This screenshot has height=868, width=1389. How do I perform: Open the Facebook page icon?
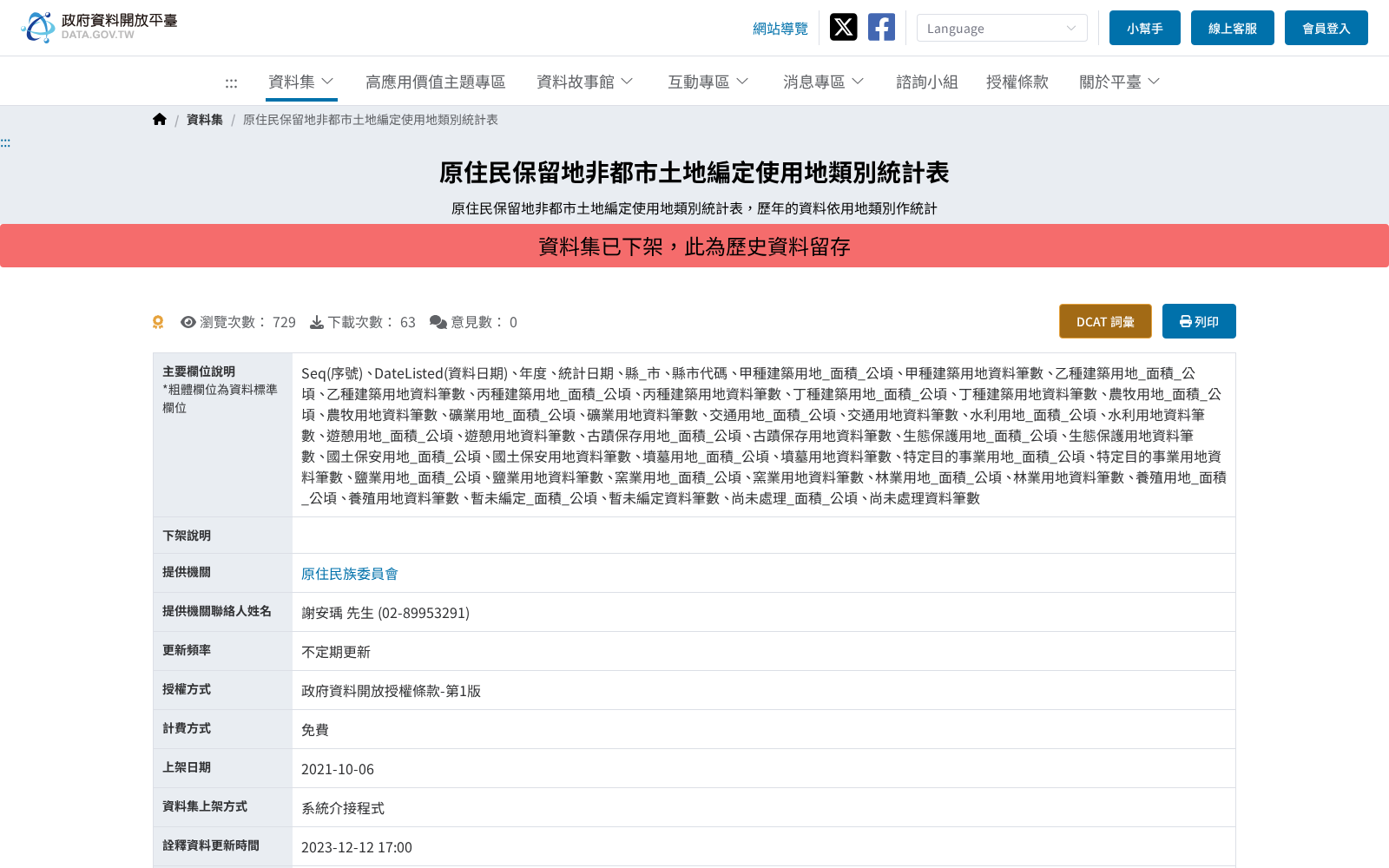coord(881,27)
